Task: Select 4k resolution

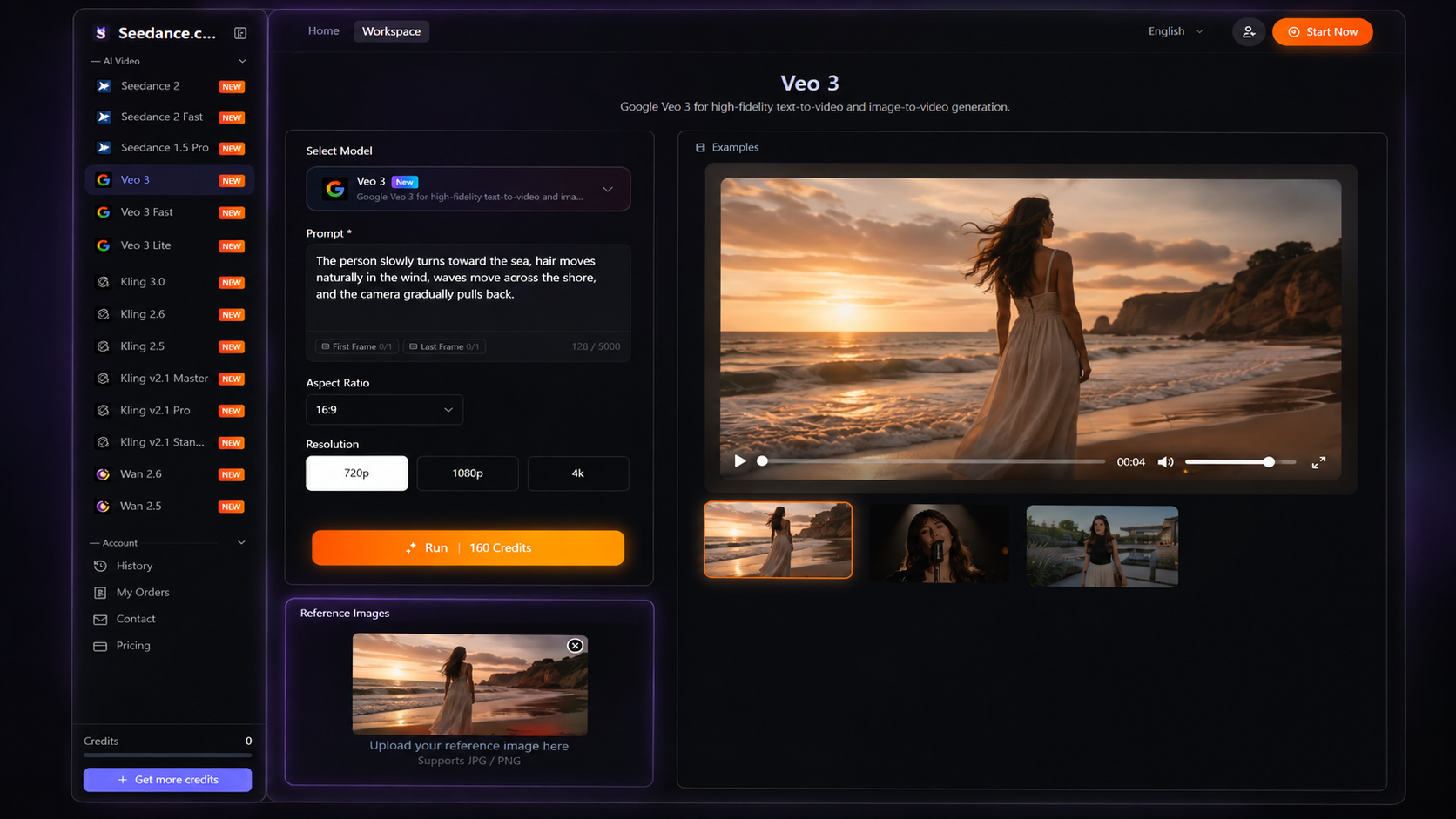Action: tap(578, 473)
